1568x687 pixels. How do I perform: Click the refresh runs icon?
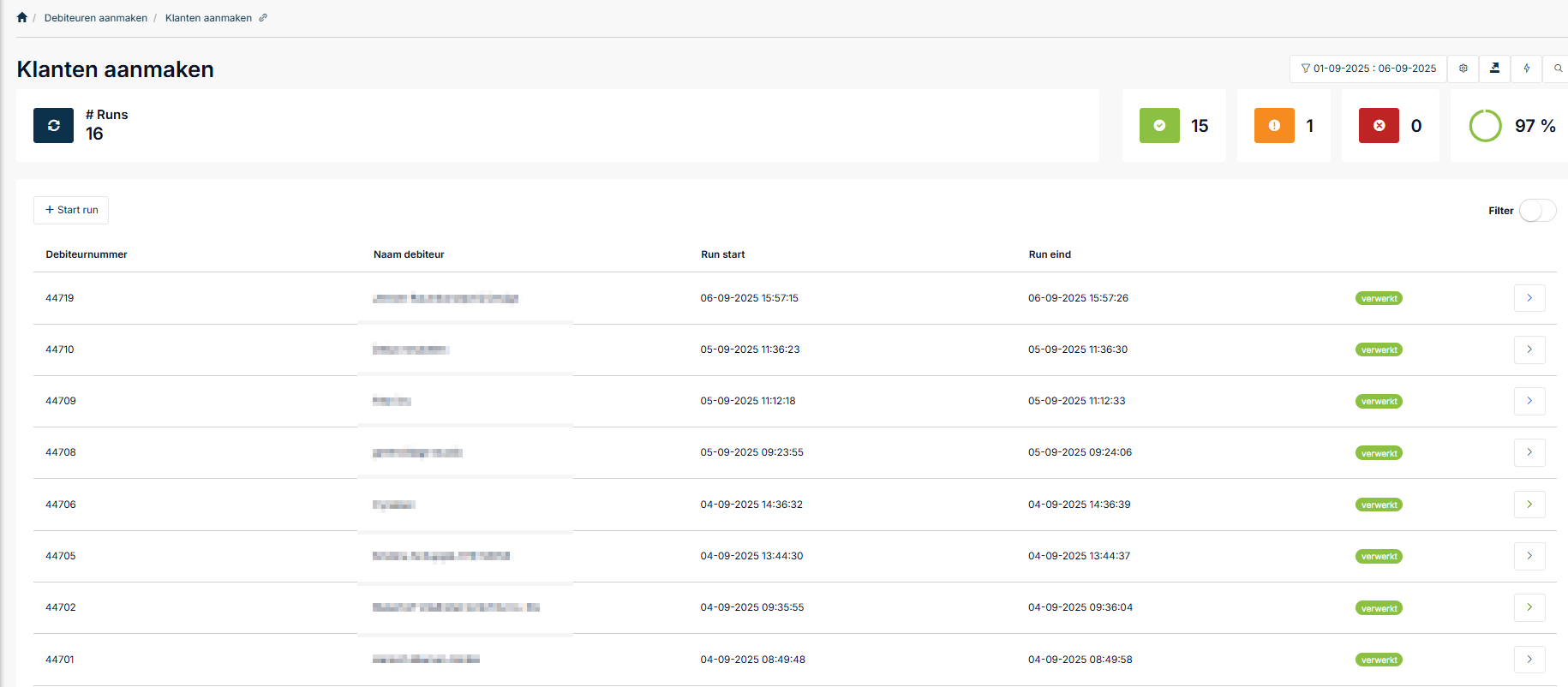click(53, 125)
